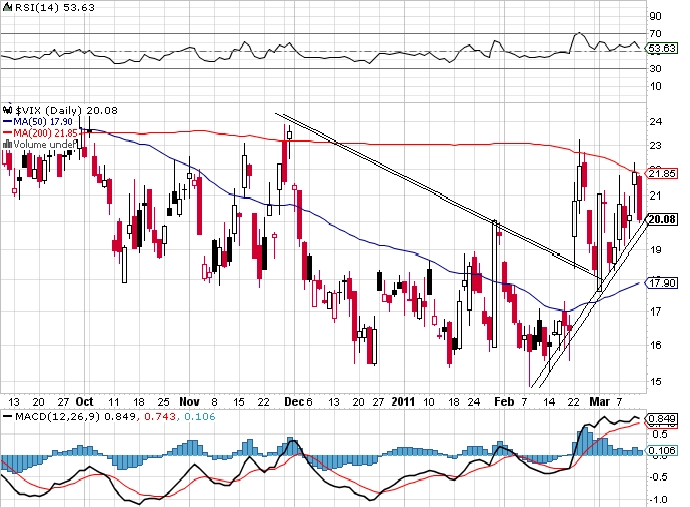Click the volume bars icon in legend
The width and height of the screenshot is (690, 507).
tap(7, 144)
